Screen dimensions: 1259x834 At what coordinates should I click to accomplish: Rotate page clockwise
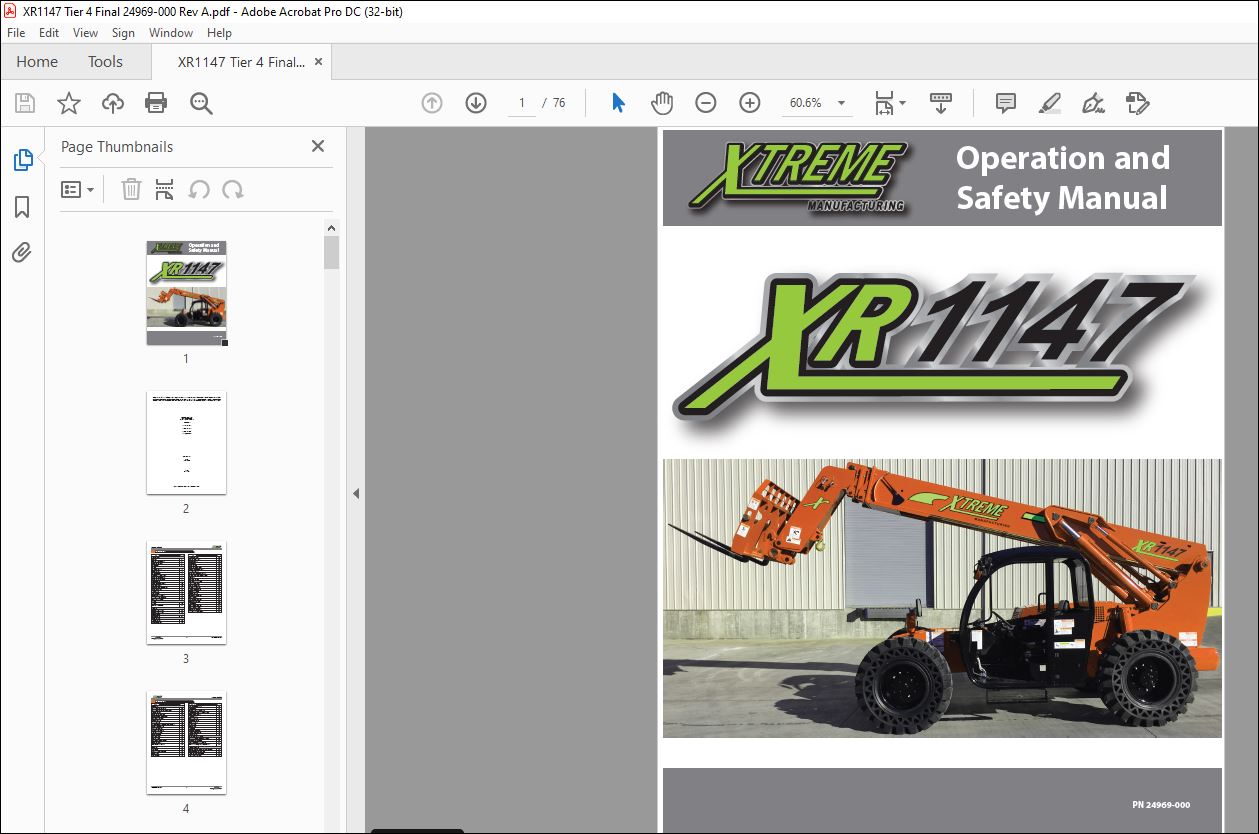tap(233, 190)
